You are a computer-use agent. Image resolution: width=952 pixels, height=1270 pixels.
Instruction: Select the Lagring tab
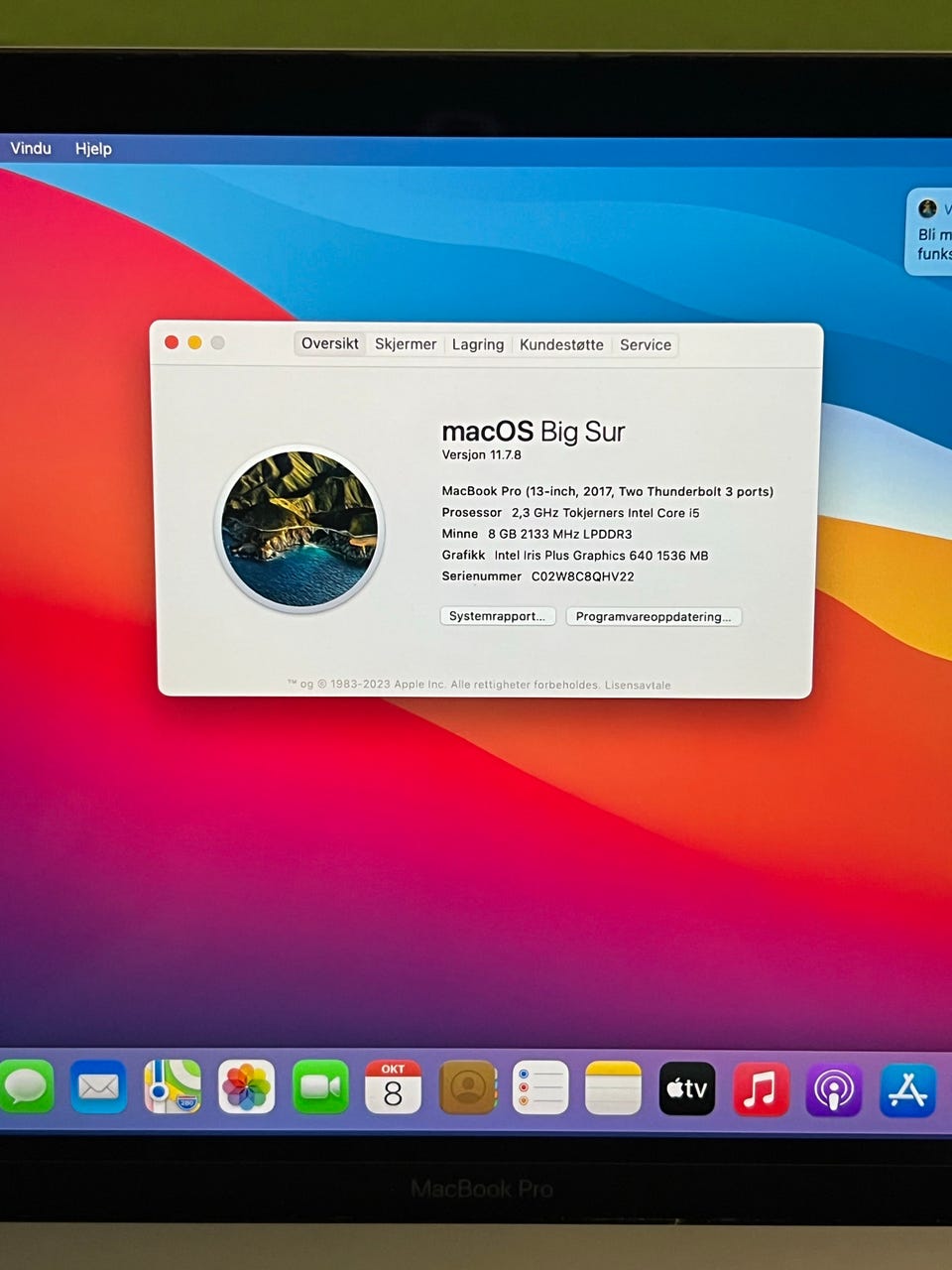pos(478,344)
